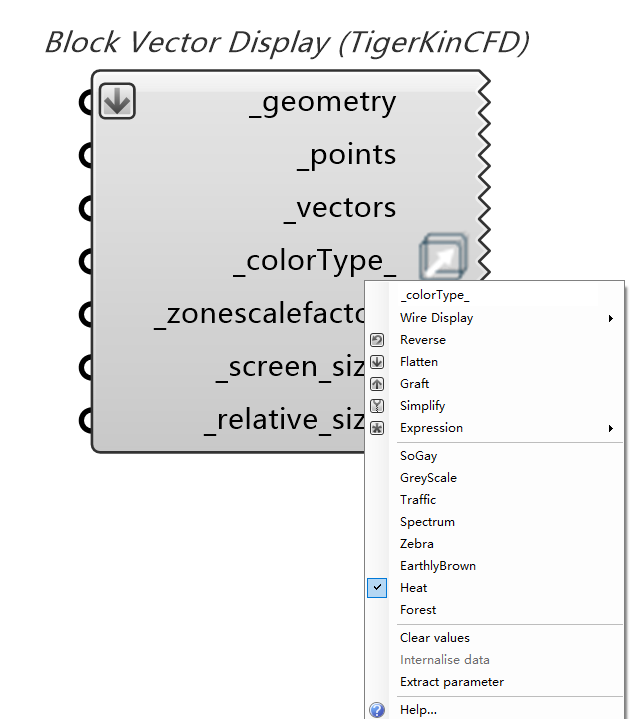The width and height of the screenshot is (630, 719).
Task: Click the Reverse icon in context menu
Action: 377,340
